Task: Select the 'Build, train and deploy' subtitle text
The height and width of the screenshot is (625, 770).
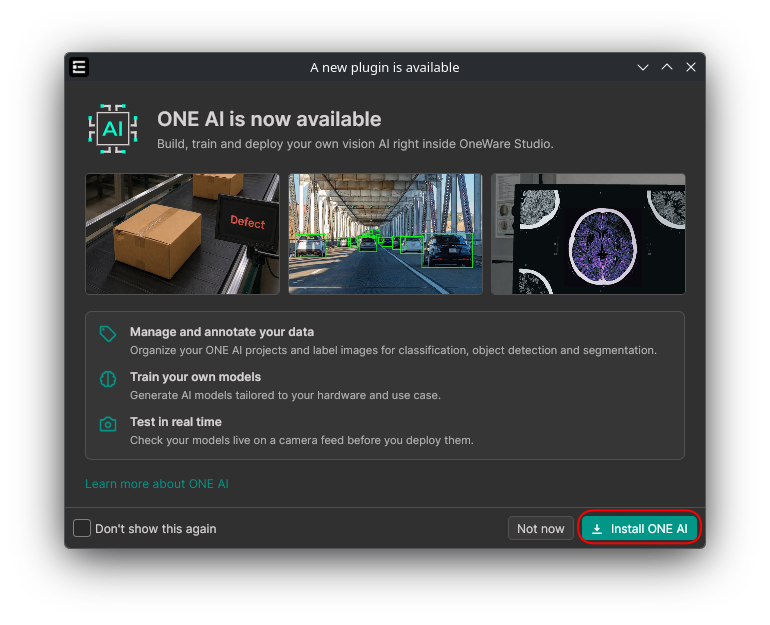Action: [355, 144]
